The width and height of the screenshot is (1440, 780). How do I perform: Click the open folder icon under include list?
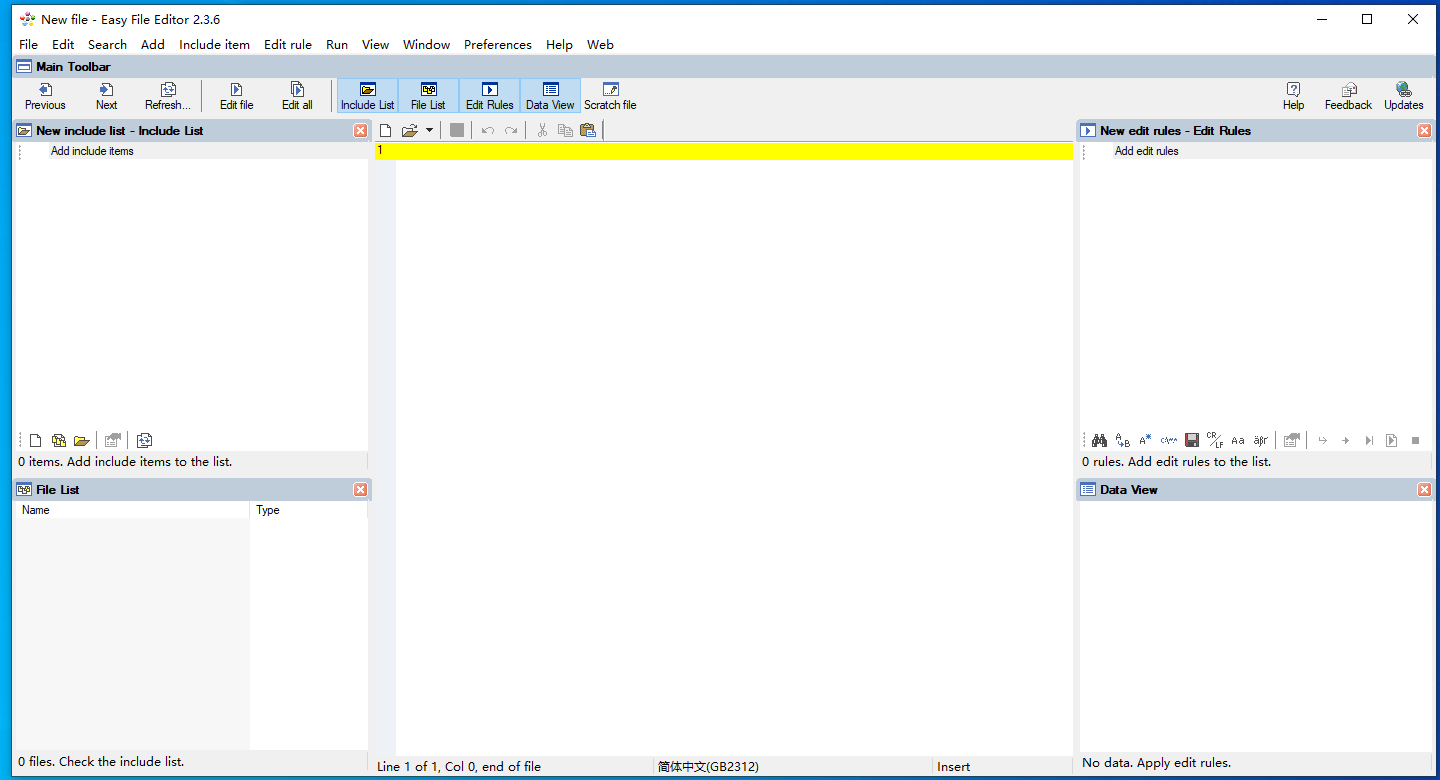click(x=82, y=440)
